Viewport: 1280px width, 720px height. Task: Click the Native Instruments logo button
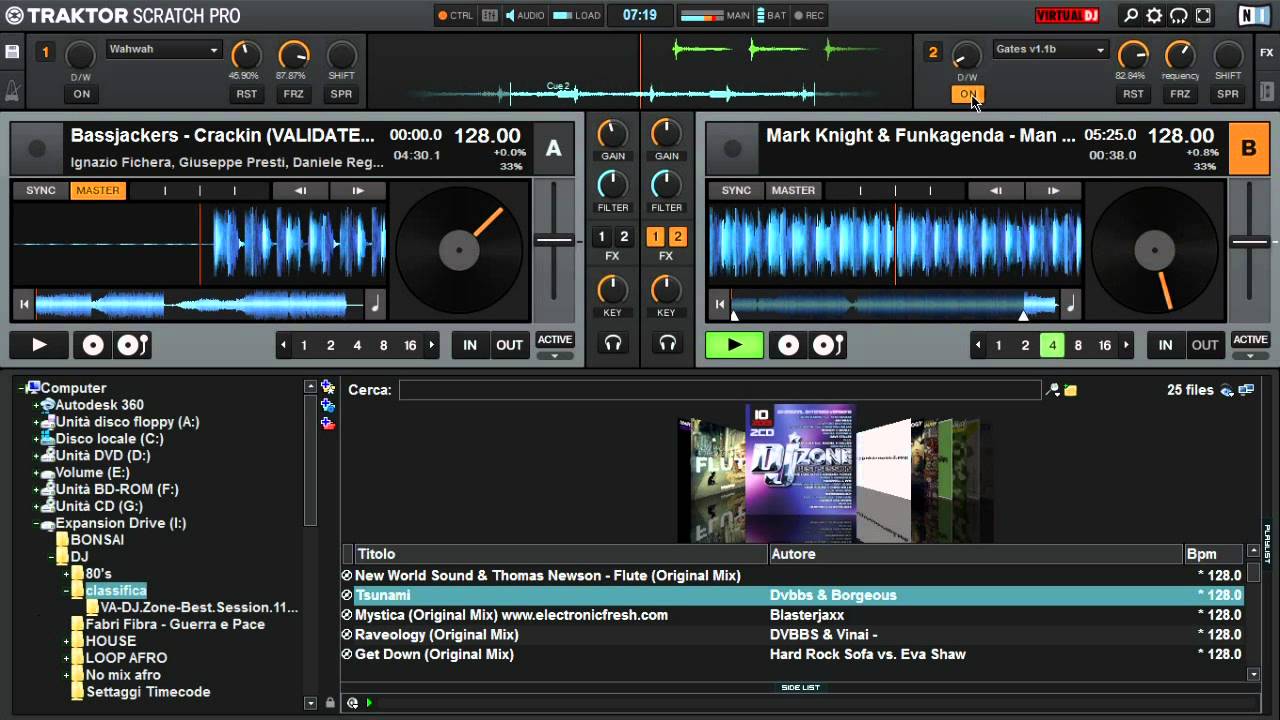click(x=1254, y=15)
